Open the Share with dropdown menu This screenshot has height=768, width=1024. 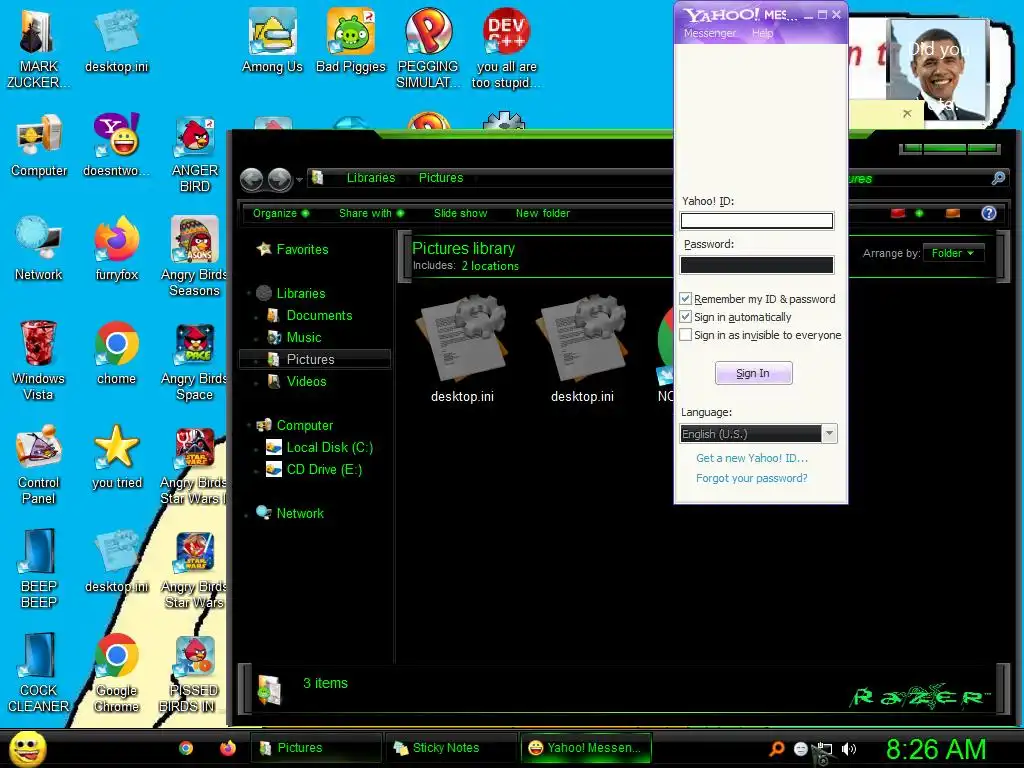coord(372,214)
